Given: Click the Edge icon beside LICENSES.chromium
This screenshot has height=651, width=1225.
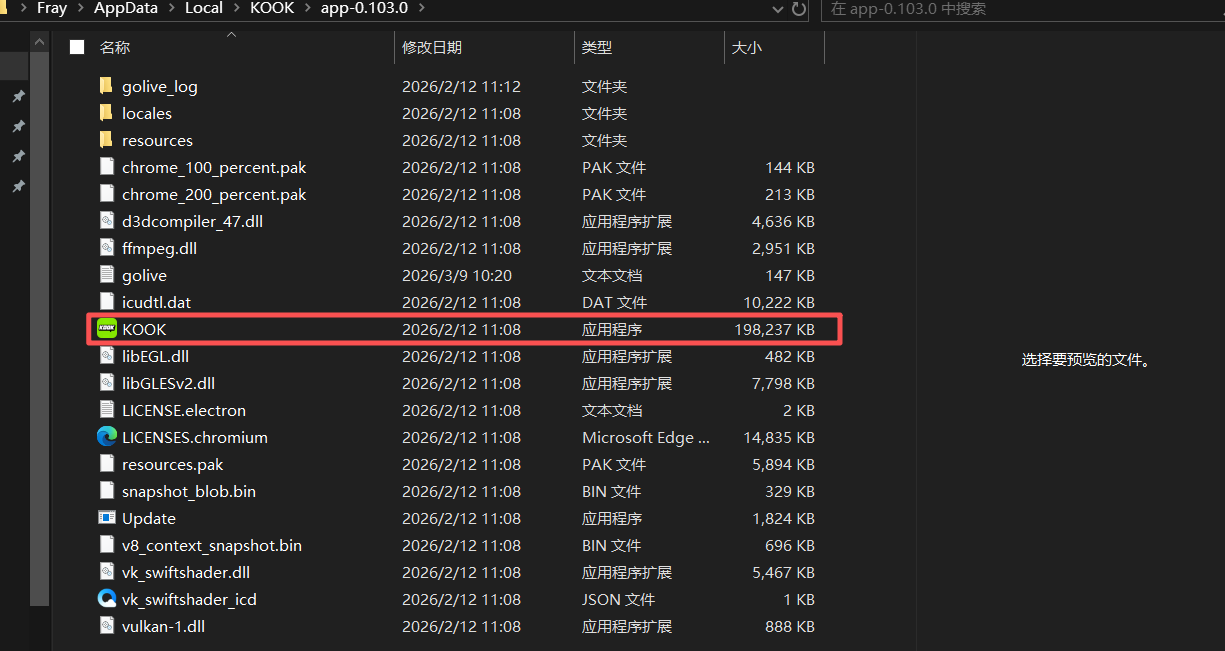Looking at the screenshot, I should click(107, 437).
